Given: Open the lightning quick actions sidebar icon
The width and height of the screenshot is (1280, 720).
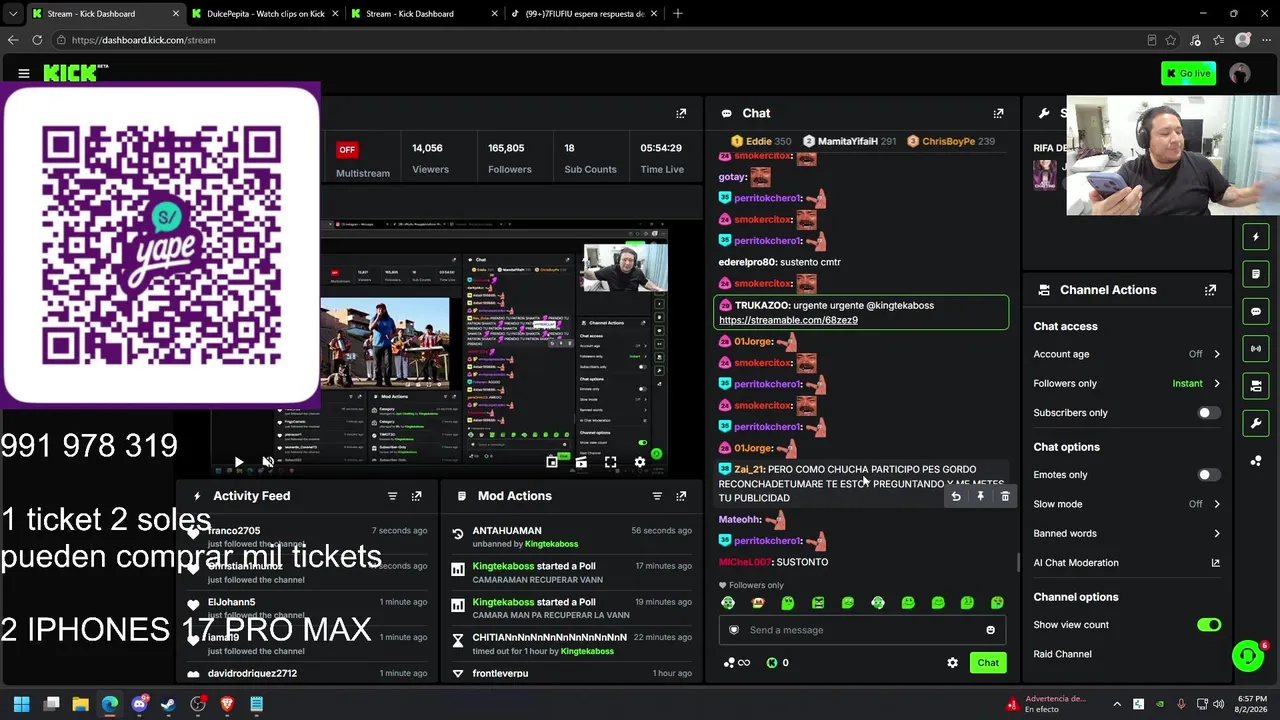Looking at the screenshot, I should coord(1256,237).
